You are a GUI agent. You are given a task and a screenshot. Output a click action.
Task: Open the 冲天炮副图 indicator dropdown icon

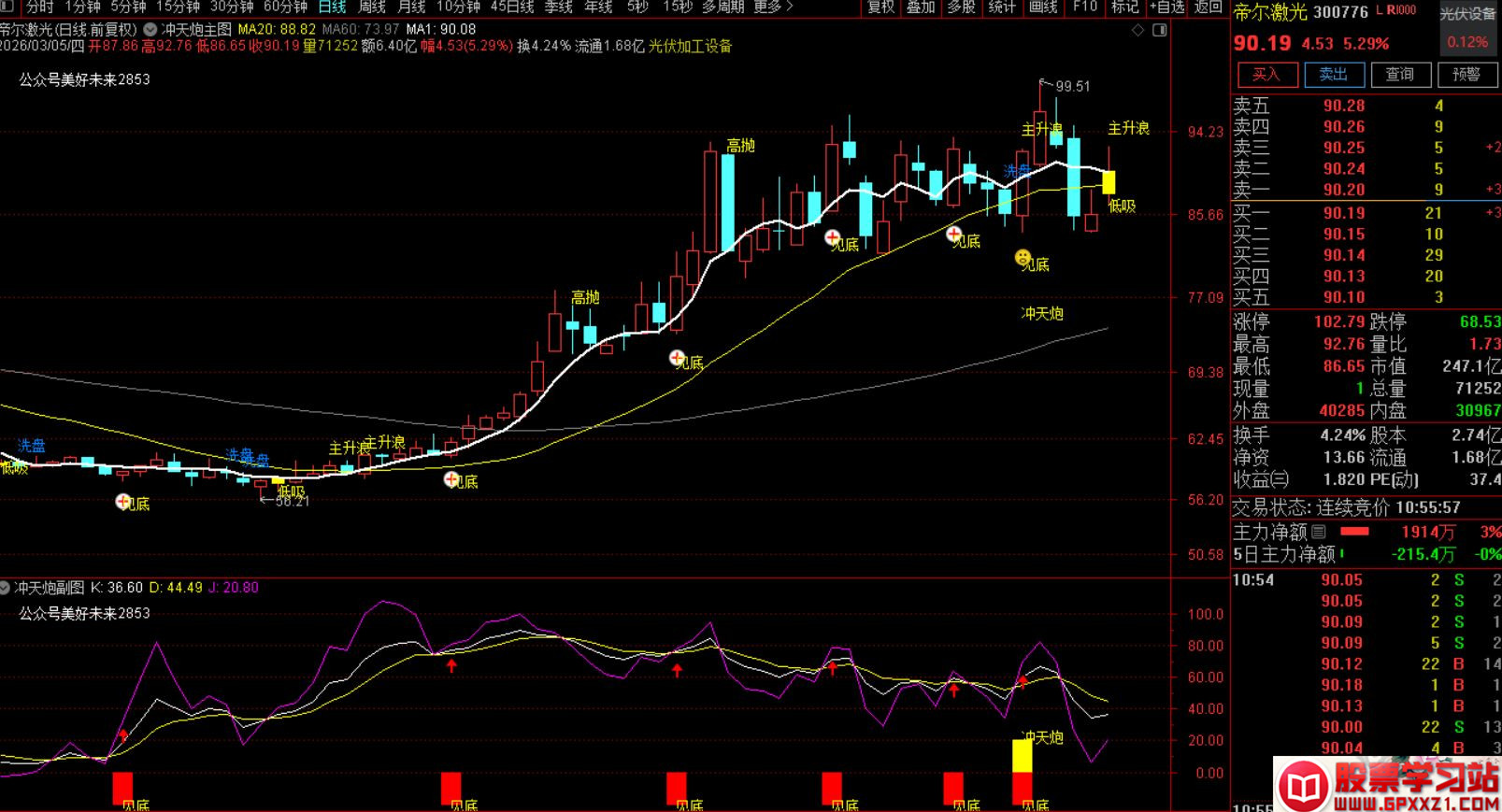[6, 588]
